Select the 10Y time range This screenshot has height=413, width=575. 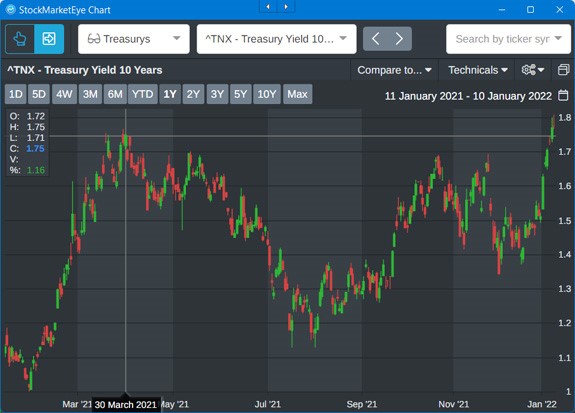(x=267, y=94)
